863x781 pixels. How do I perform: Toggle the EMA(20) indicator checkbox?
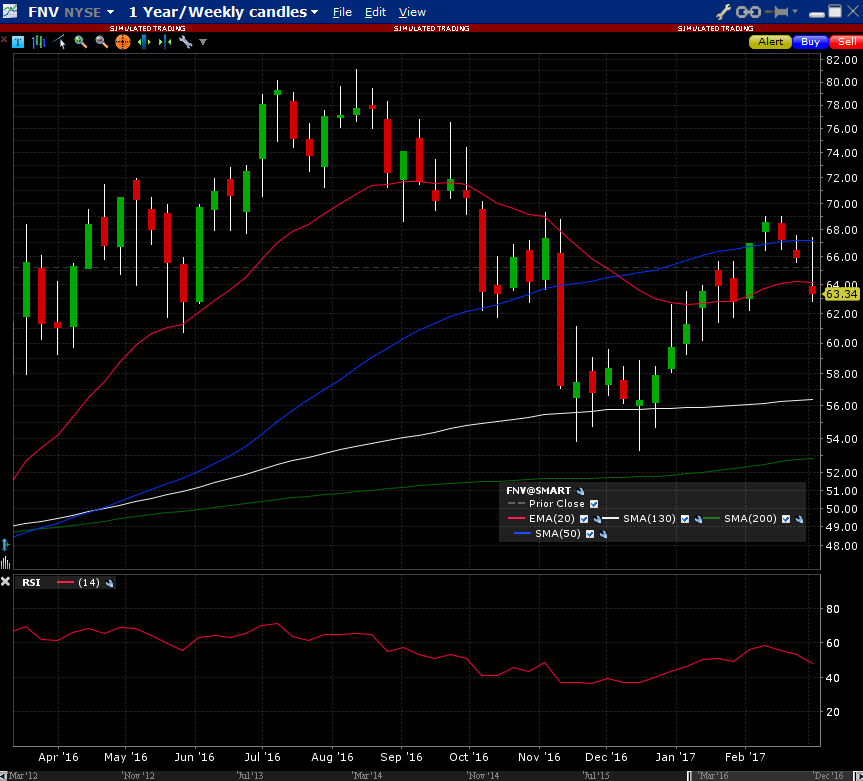[x=584, y=519]
